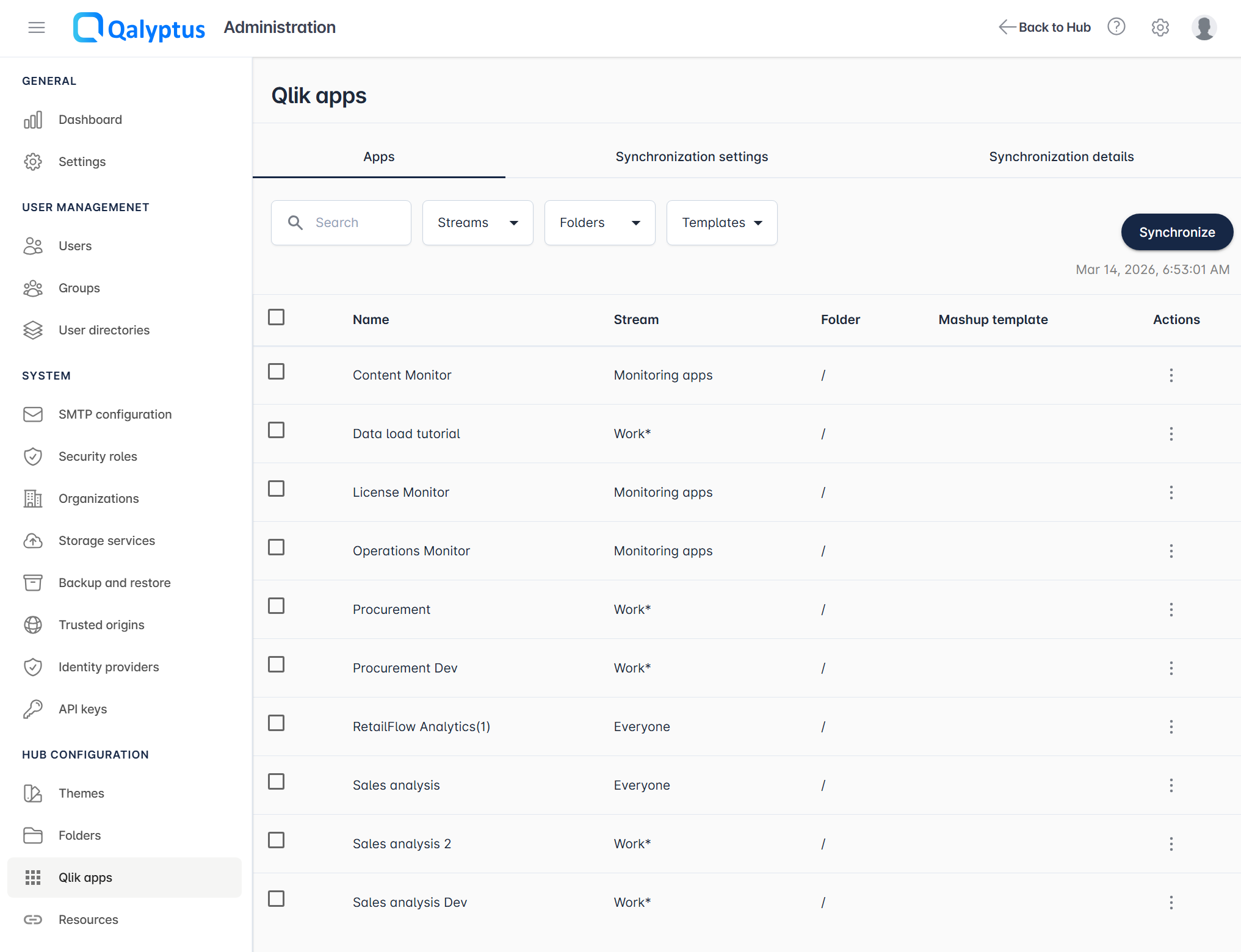Expand the Folders filter dropdown
Image resolution: width=1241 pixels, height=952 pixels.
click(599, 223)
